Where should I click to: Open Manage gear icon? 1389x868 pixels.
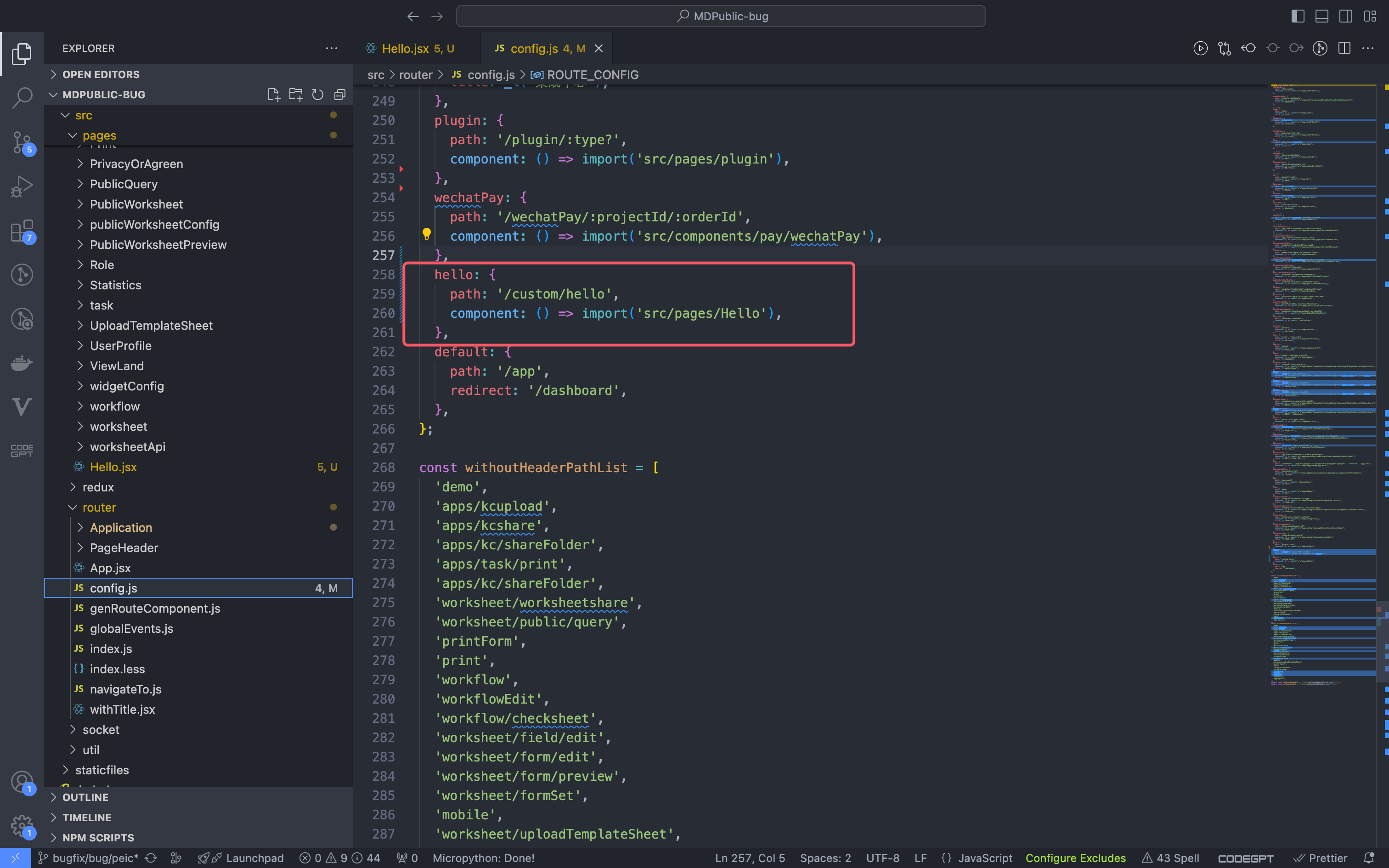(x=22, y=827)
